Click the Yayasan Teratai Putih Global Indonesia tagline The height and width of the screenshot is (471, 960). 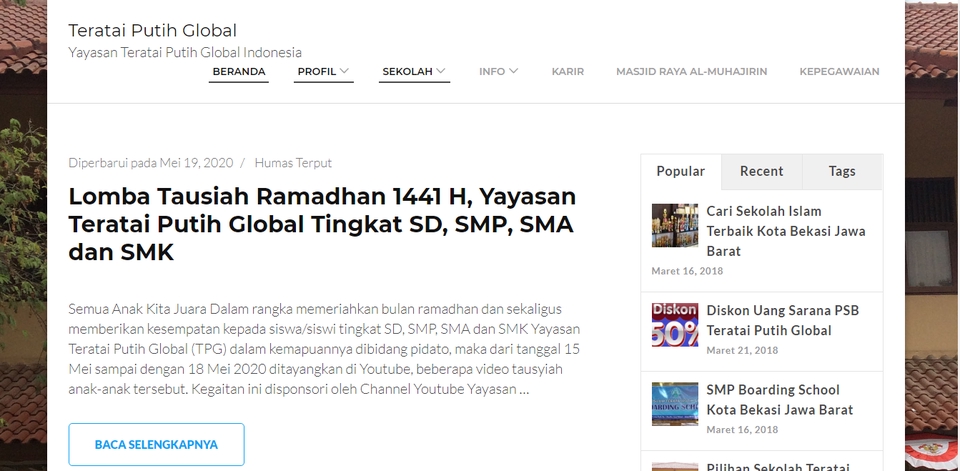(x=185, y=52)
